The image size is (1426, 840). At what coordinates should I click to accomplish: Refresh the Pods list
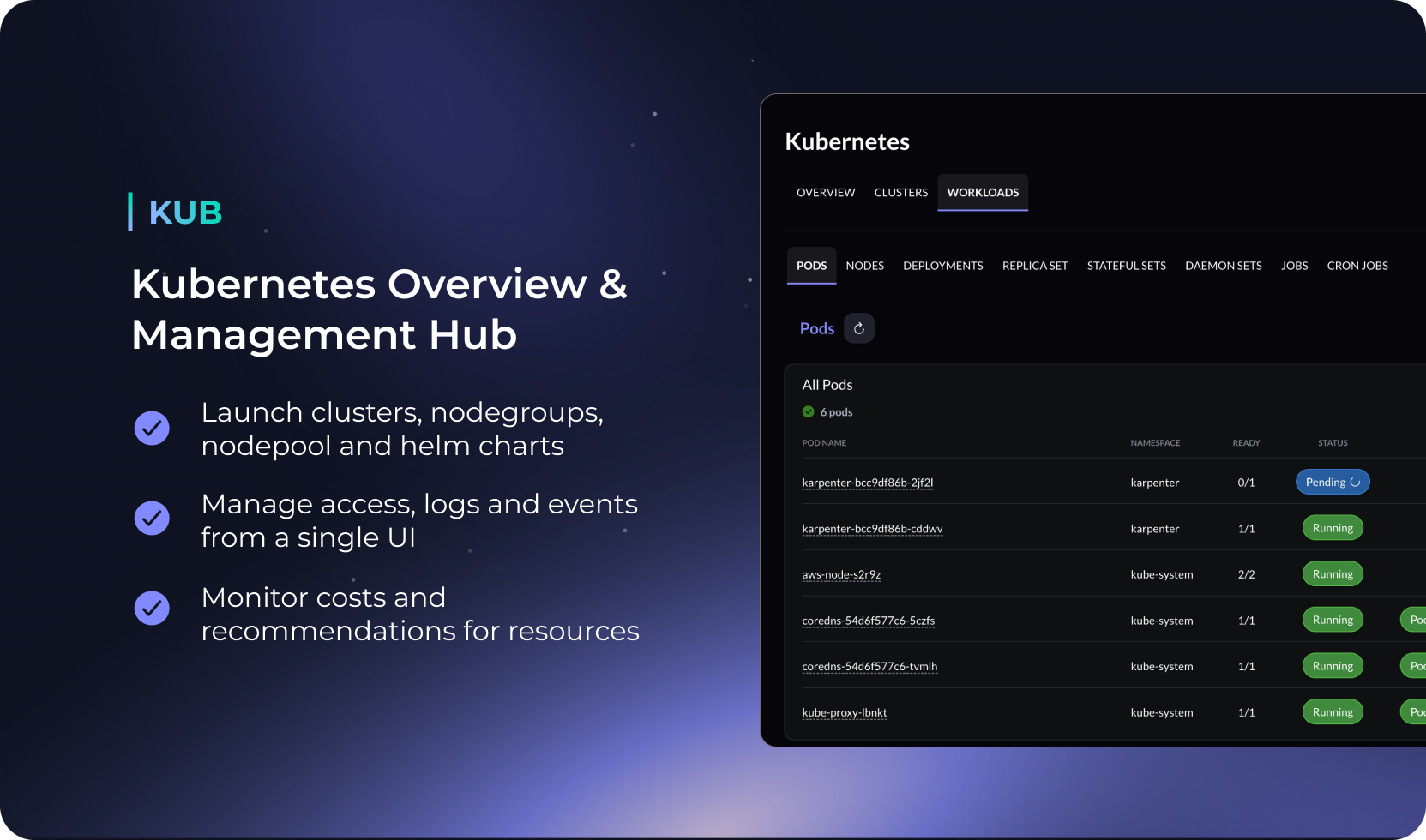pos(859,328)
